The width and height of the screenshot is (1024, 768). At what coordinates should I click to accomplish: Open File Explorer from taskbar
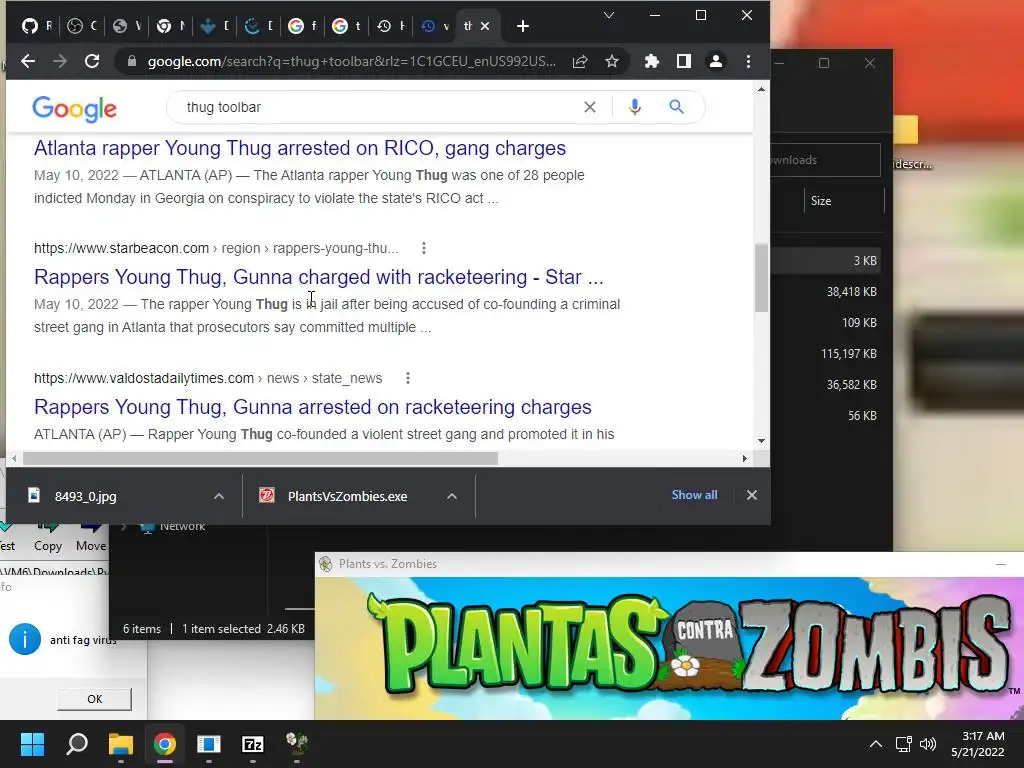pyautogui.click(x=121, y=744)
